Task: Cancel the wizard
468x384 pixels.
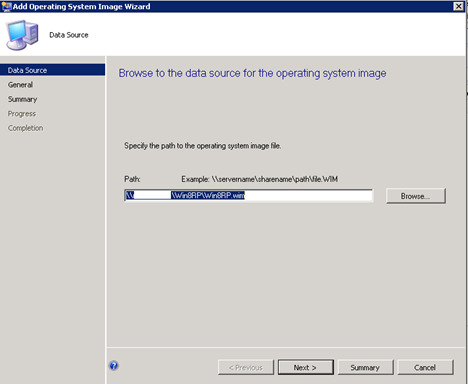Action: [425, 367]
